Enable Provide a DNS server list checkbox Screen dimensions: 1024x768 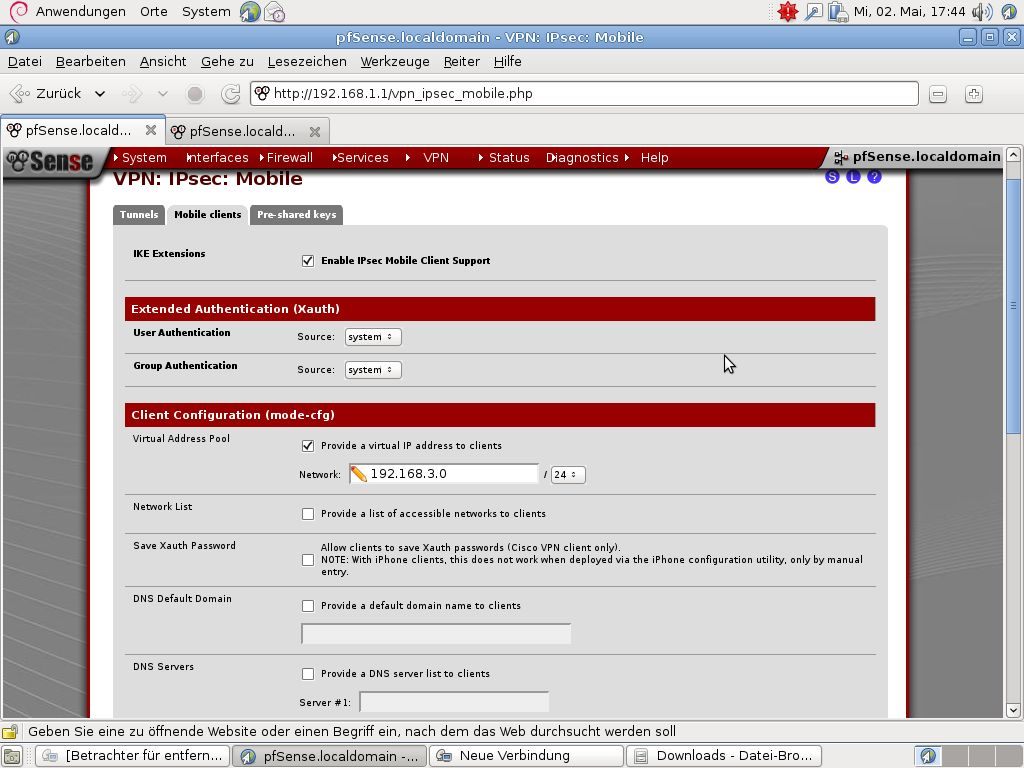(x=308, y=674)
